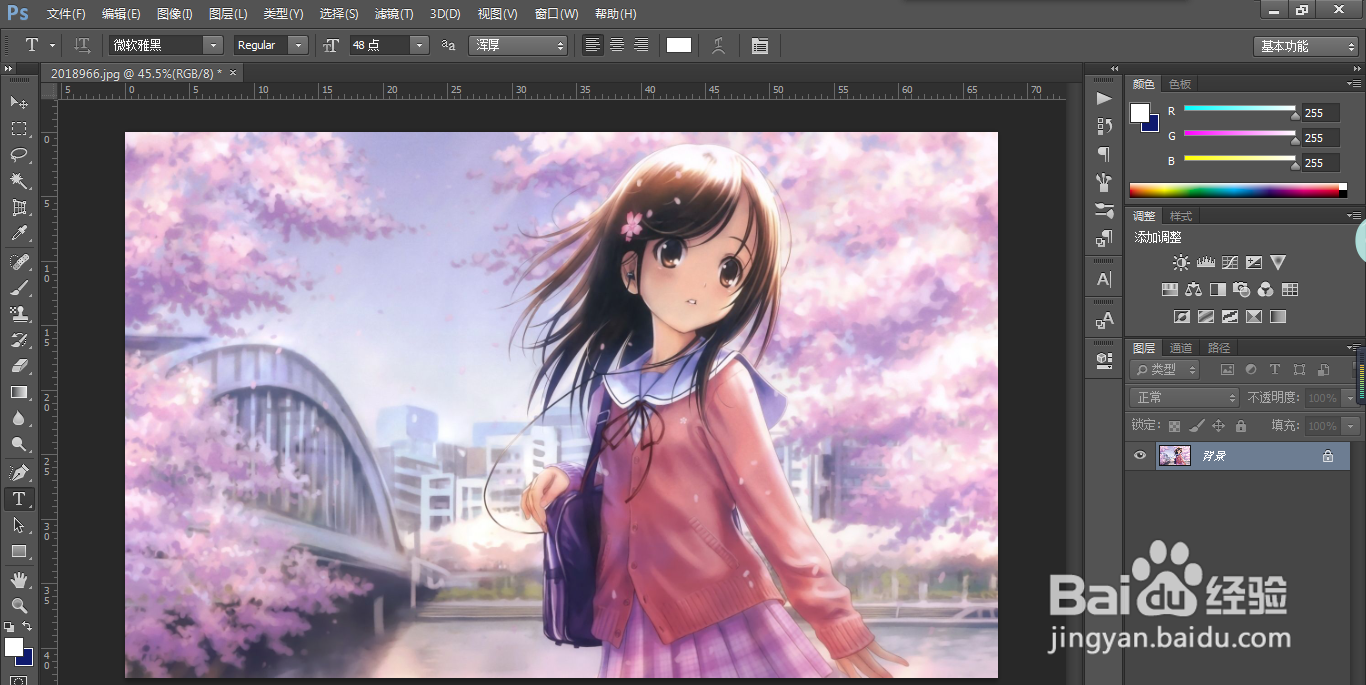Screen dimensions: 1366x685
Task: Add a Gradient Map adjustment
Action: pos(1278,317)
